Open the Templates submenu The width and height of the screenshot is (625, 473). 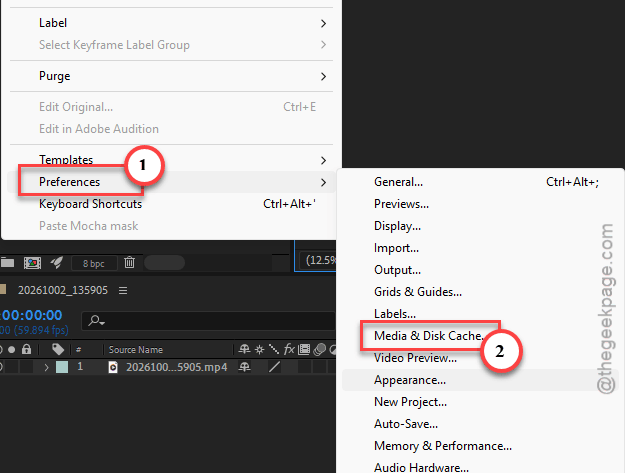pyautogui.click(x=171, y=160)
